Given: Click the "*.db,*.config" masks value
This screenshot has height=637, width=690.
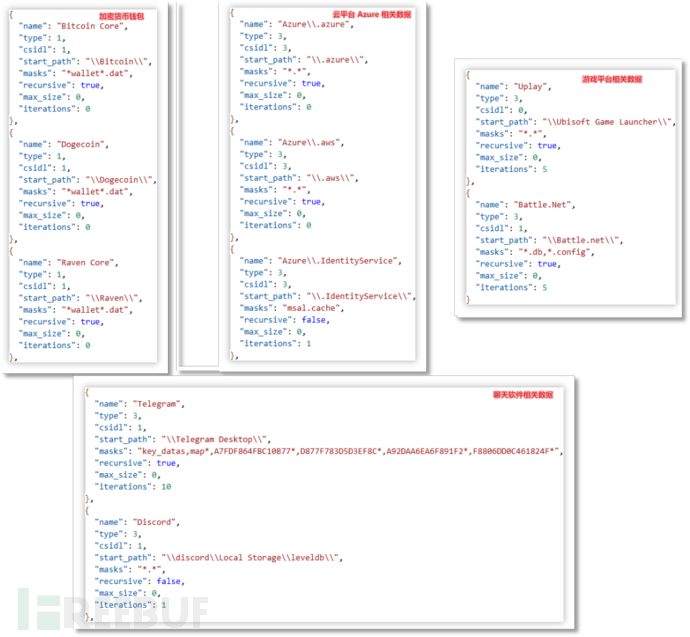Looking at the screenshot, I should [563, 251].
